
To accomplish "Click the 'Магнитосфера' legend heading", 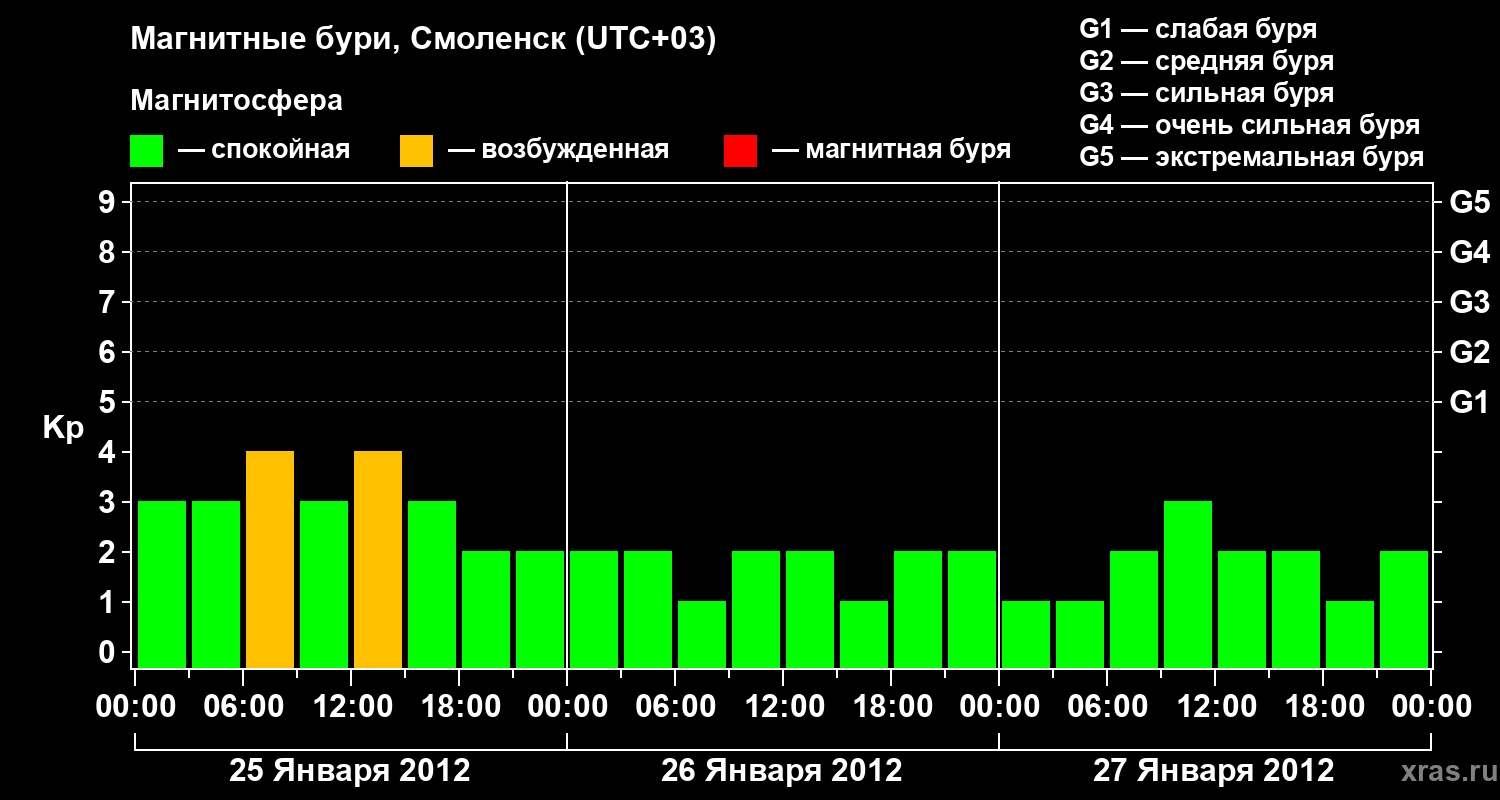I will (x=237, y=101).
